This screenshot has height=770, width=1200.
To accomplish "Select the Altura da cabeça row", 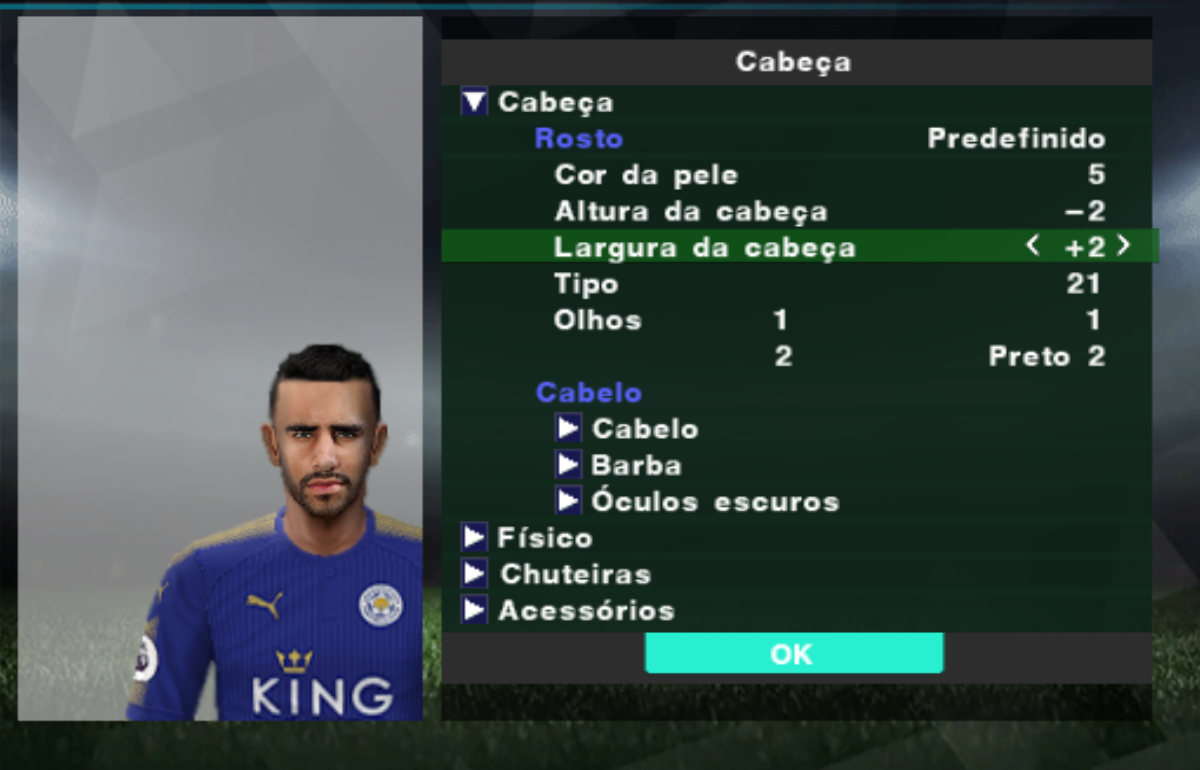I will pyautogui.click(x=797, y=211).
